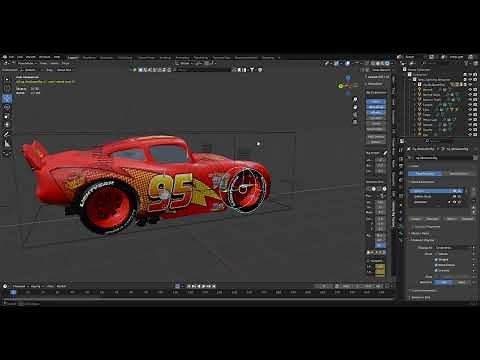The width and height of the screenshot is (480, 360).
Task: Switch perspective/orthographic view icon
Action: pyautogui.click(x=355, y=122)
